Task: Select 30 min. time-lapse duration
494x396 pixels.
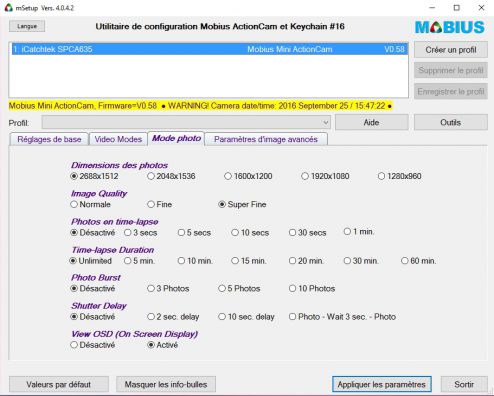Action: [361, 261]
